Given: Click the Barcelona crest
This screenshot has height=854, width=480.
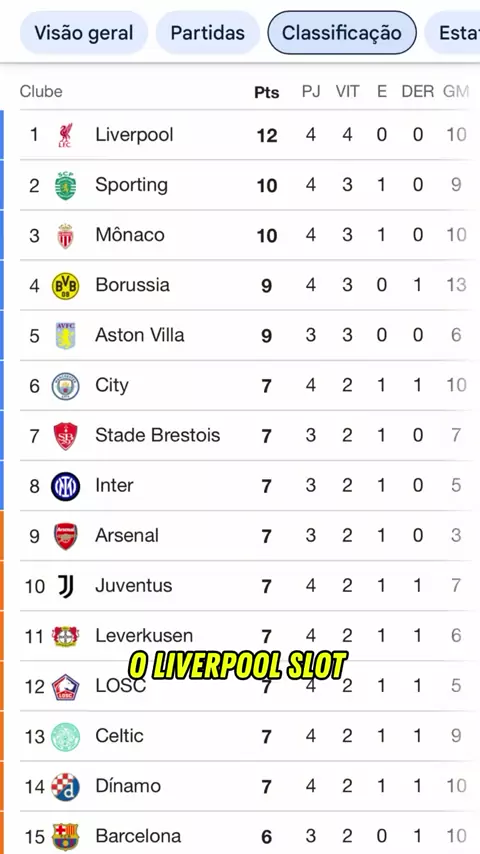Looking at the screenshot, I should coord(65,837).
